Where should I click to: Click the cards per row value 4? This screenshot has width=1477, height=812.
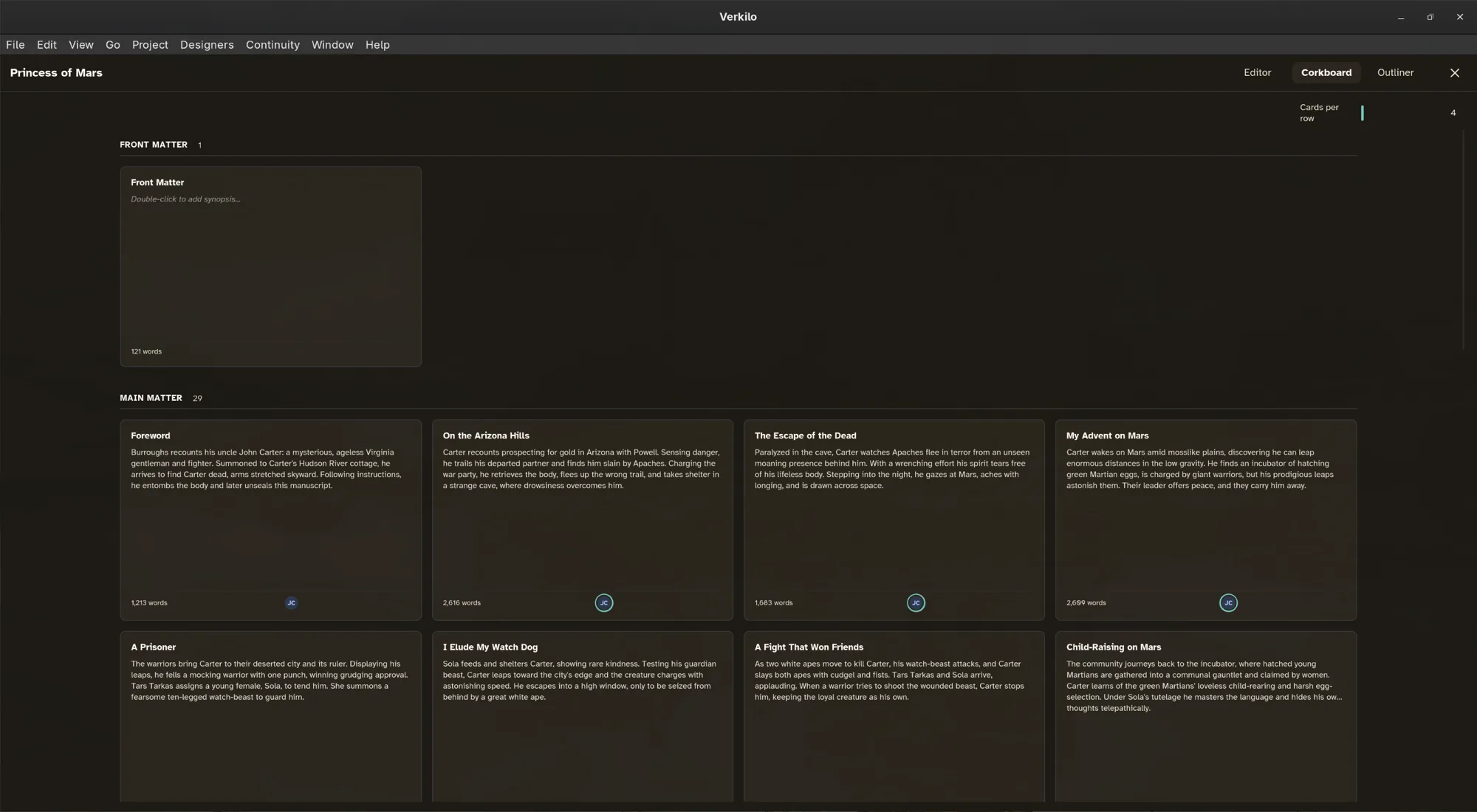pos(1453,113)
